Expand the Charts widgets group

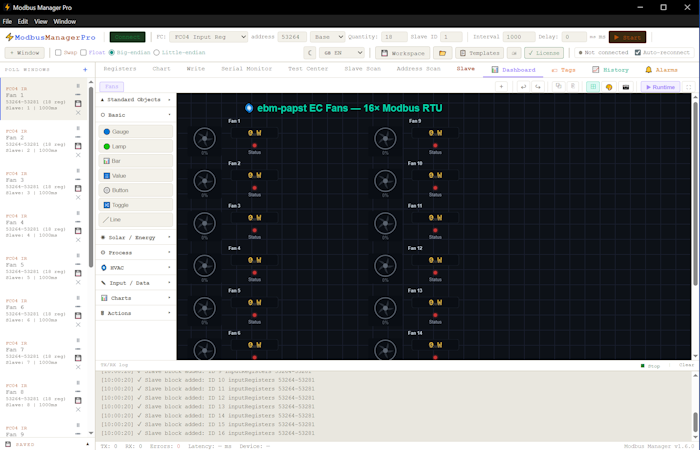point(136,298)
